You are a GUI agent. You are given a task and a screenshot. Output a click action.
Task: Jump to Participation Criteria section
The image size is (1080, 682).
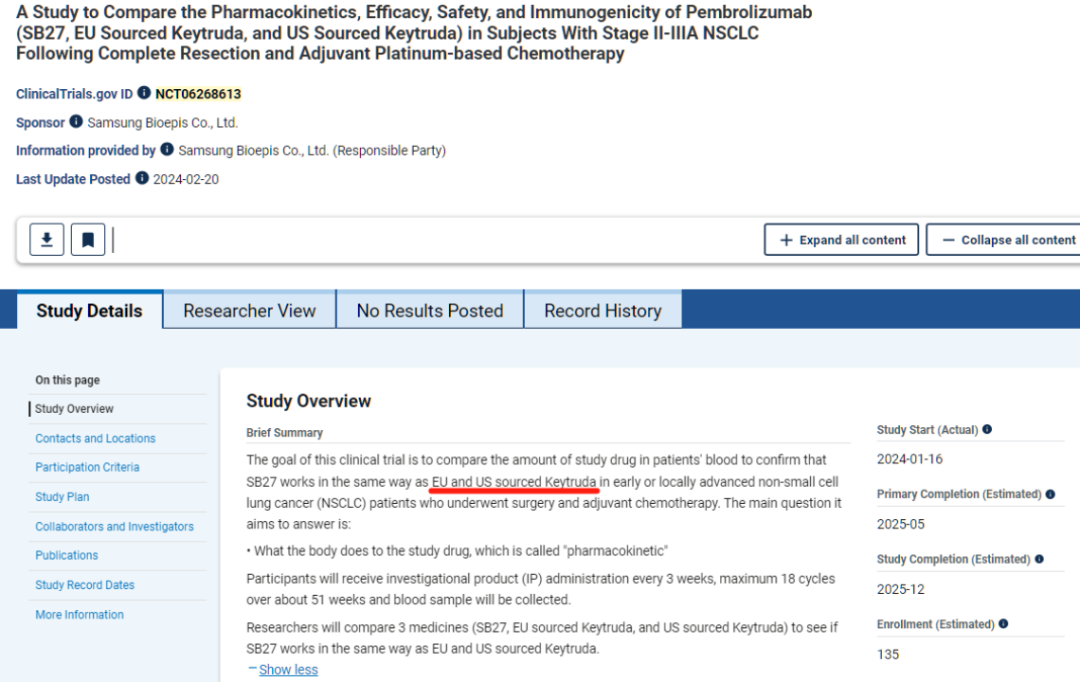point(87,467)
